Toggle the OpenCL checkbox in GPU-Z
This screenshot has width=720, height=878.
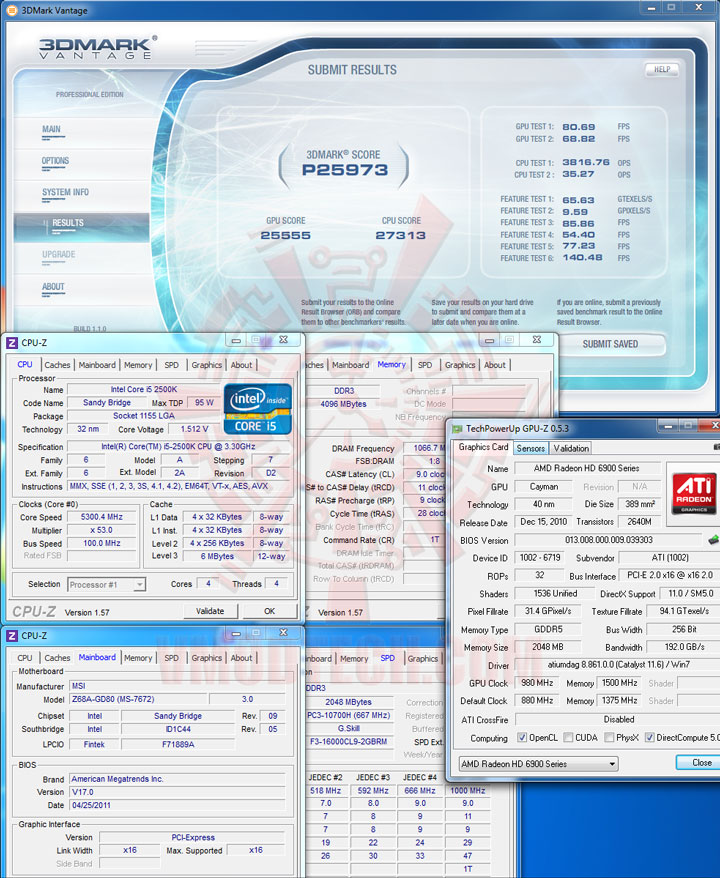pos(522,737)
